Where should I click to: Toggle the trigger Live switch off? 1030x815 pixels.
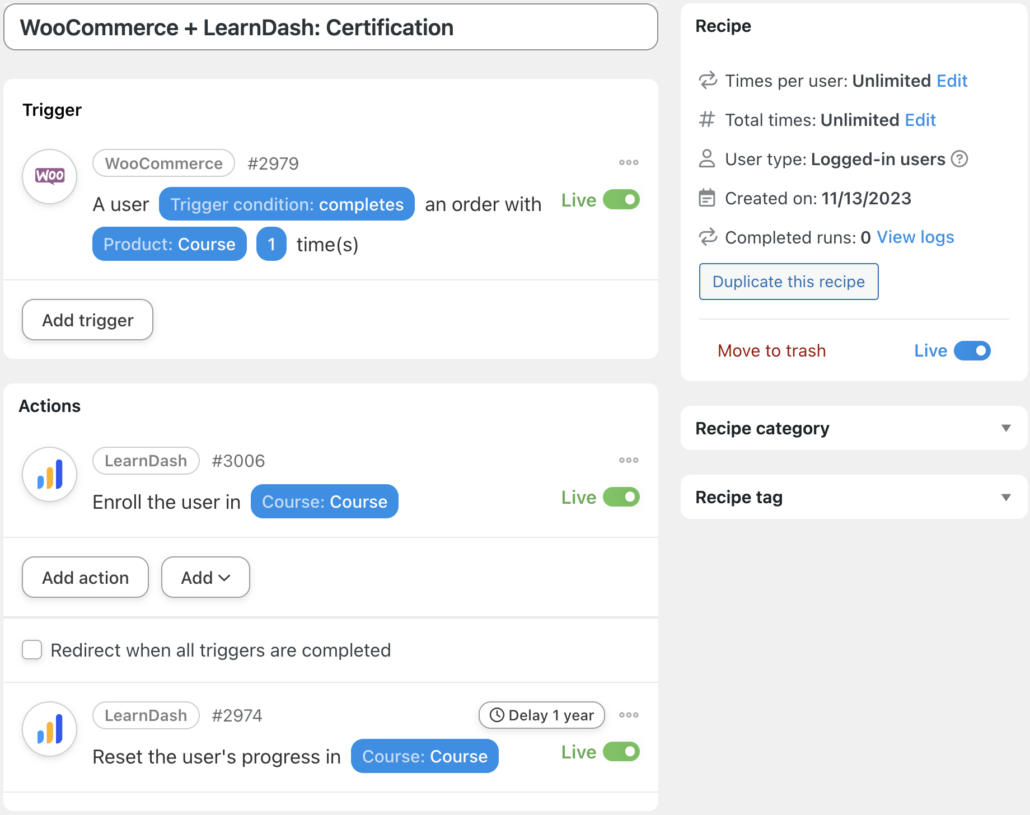[622, 199]
